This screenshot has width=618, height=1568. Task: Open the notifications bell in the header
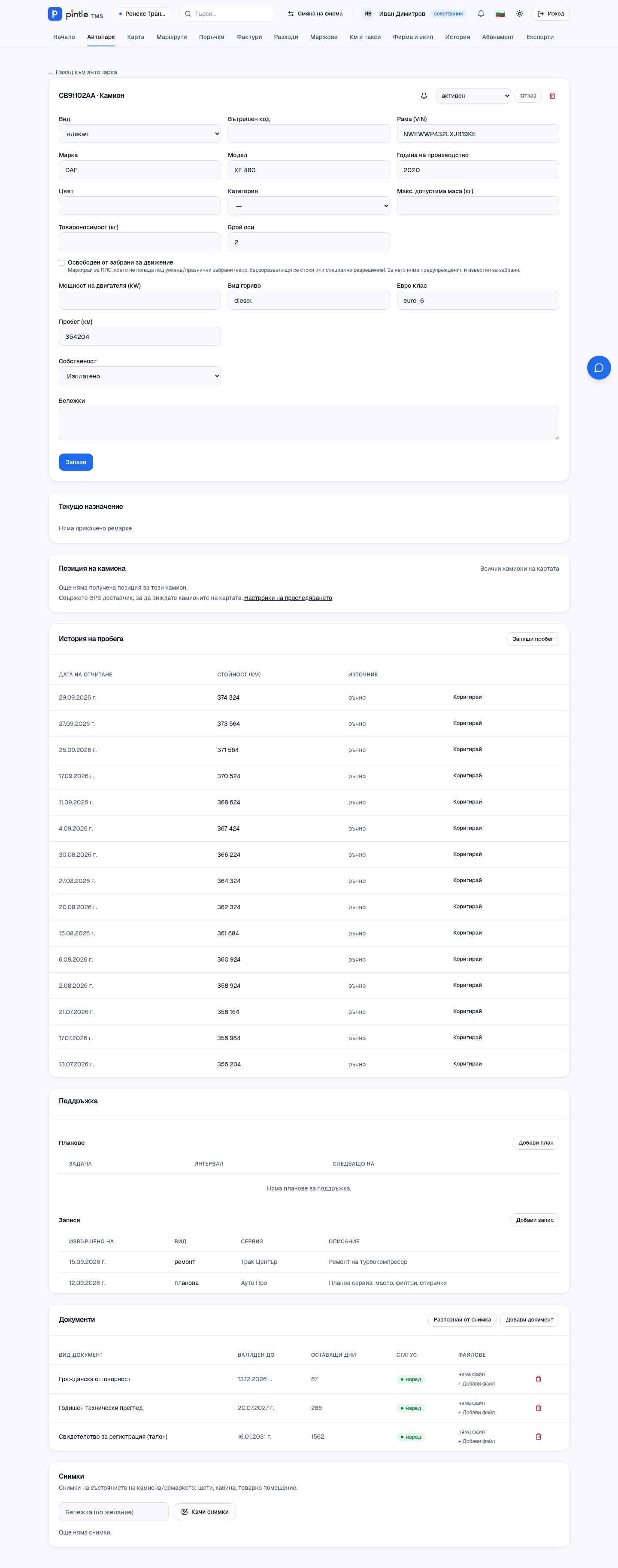coord(481,13)
